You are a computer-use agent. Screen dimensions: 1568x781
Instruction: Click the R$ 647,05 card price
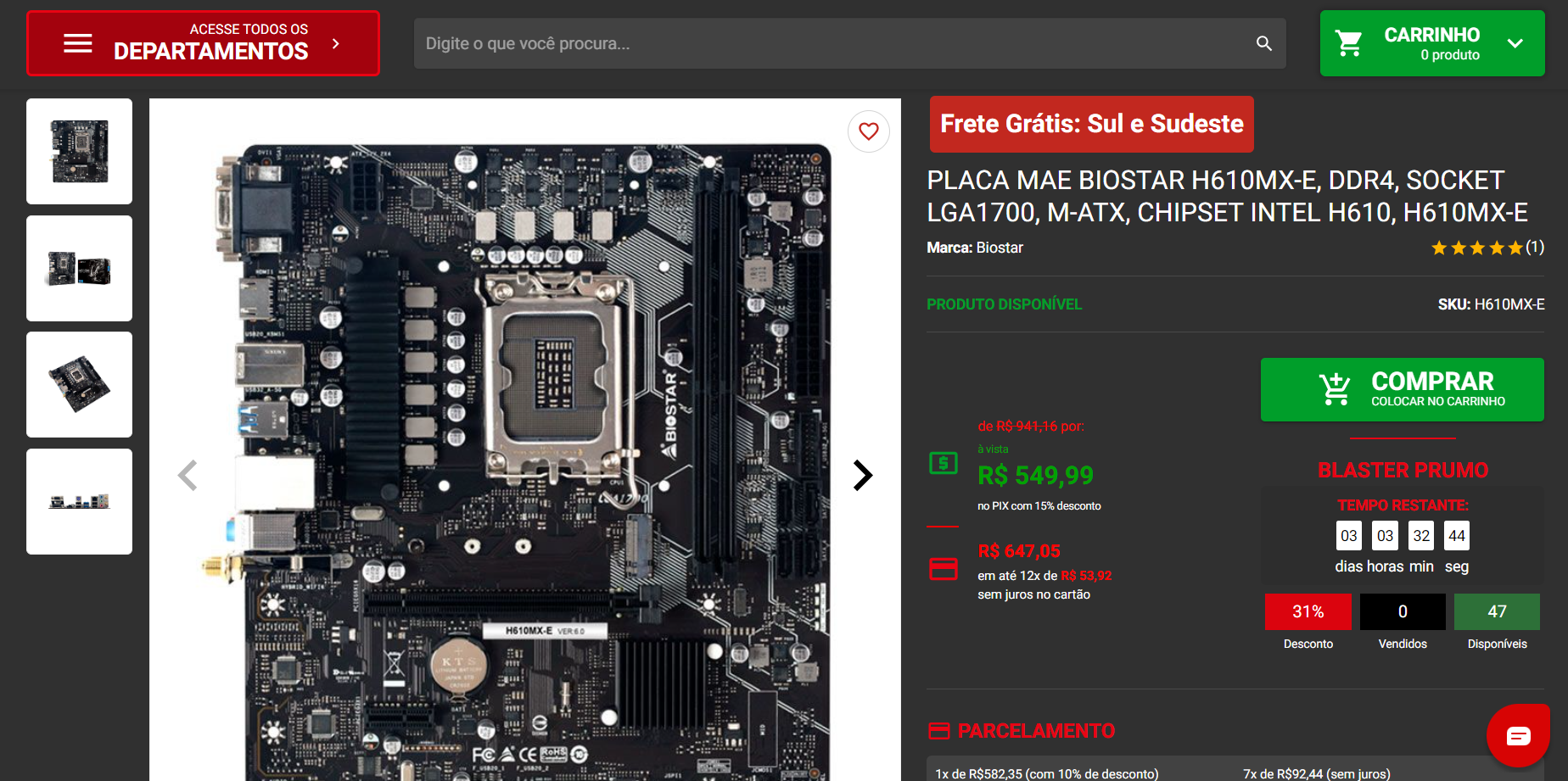point(1019,551)
